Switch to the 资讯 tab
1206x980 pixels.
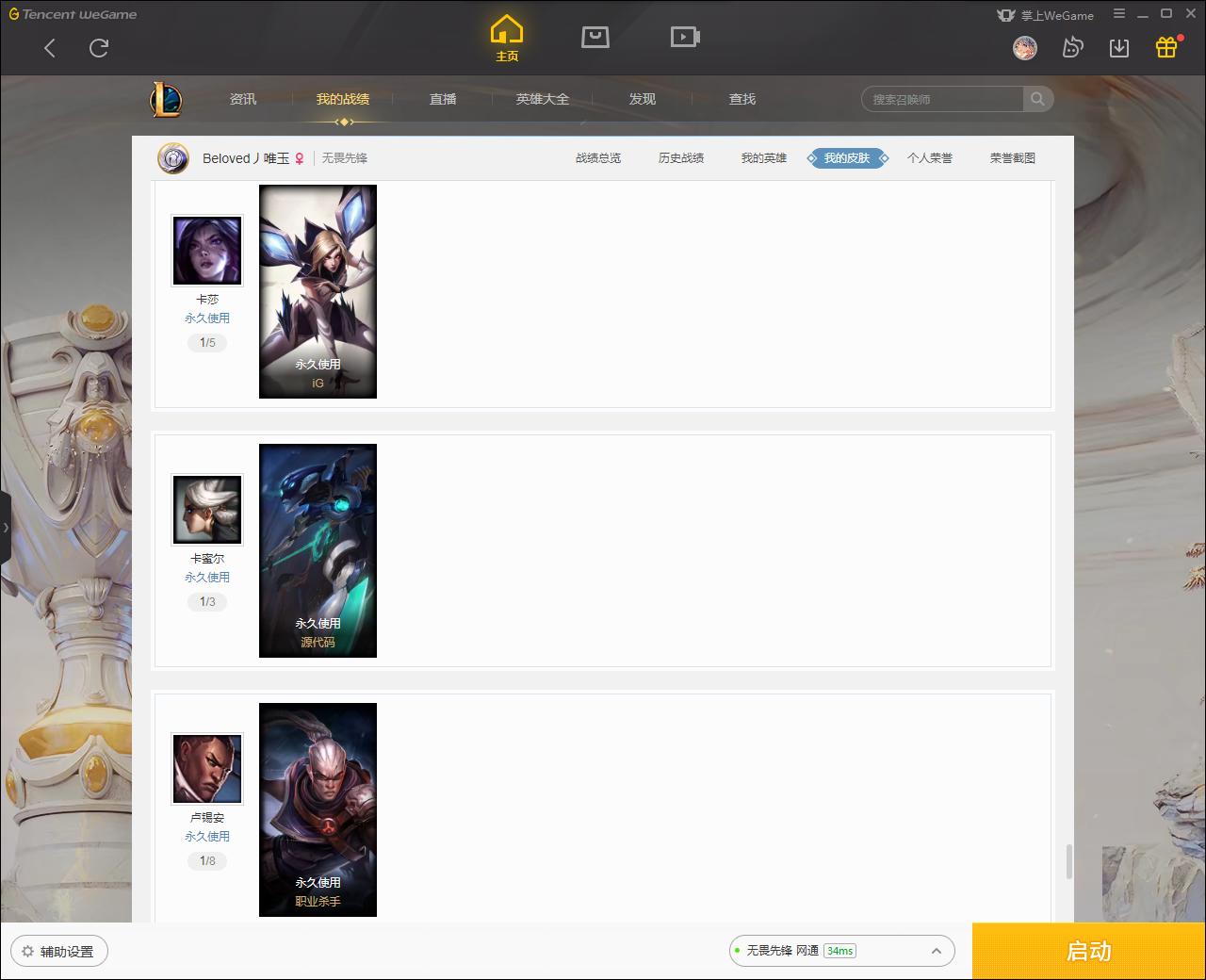(x=243, y=99)
